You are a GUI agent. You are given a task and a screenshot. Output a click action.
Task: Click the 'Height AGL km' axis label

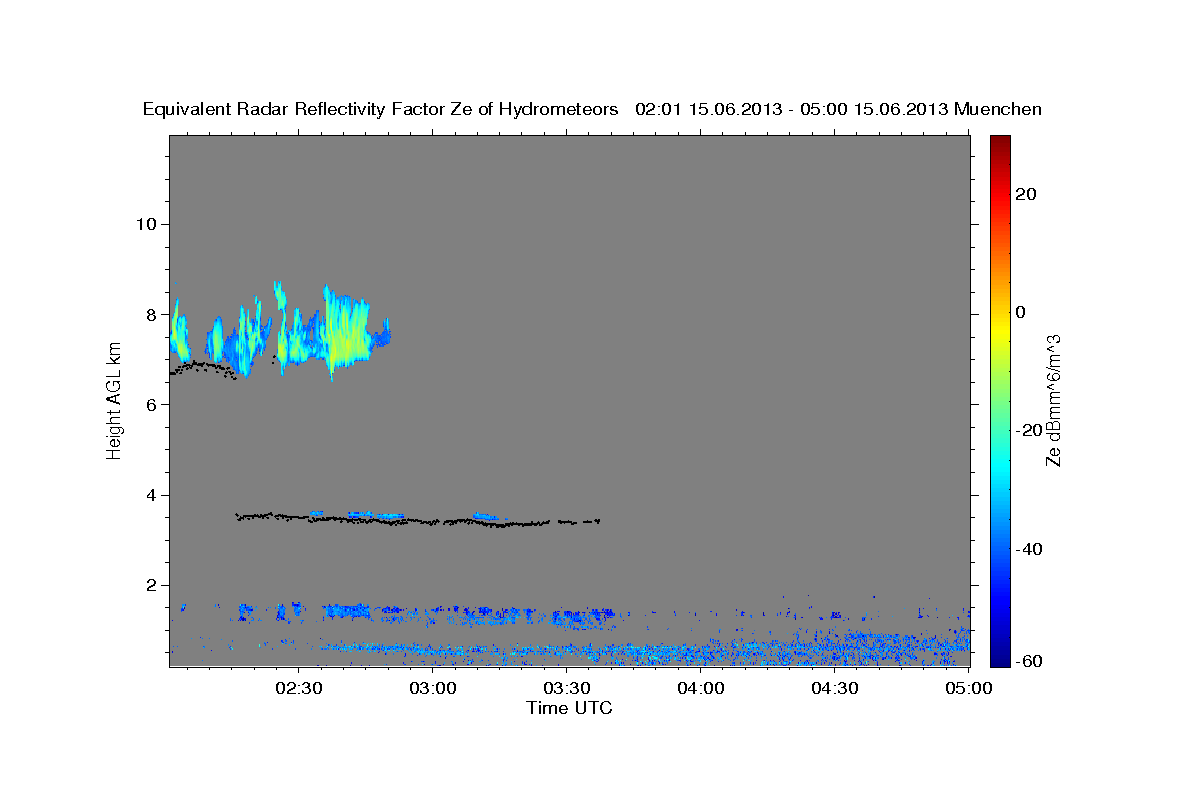114,400
